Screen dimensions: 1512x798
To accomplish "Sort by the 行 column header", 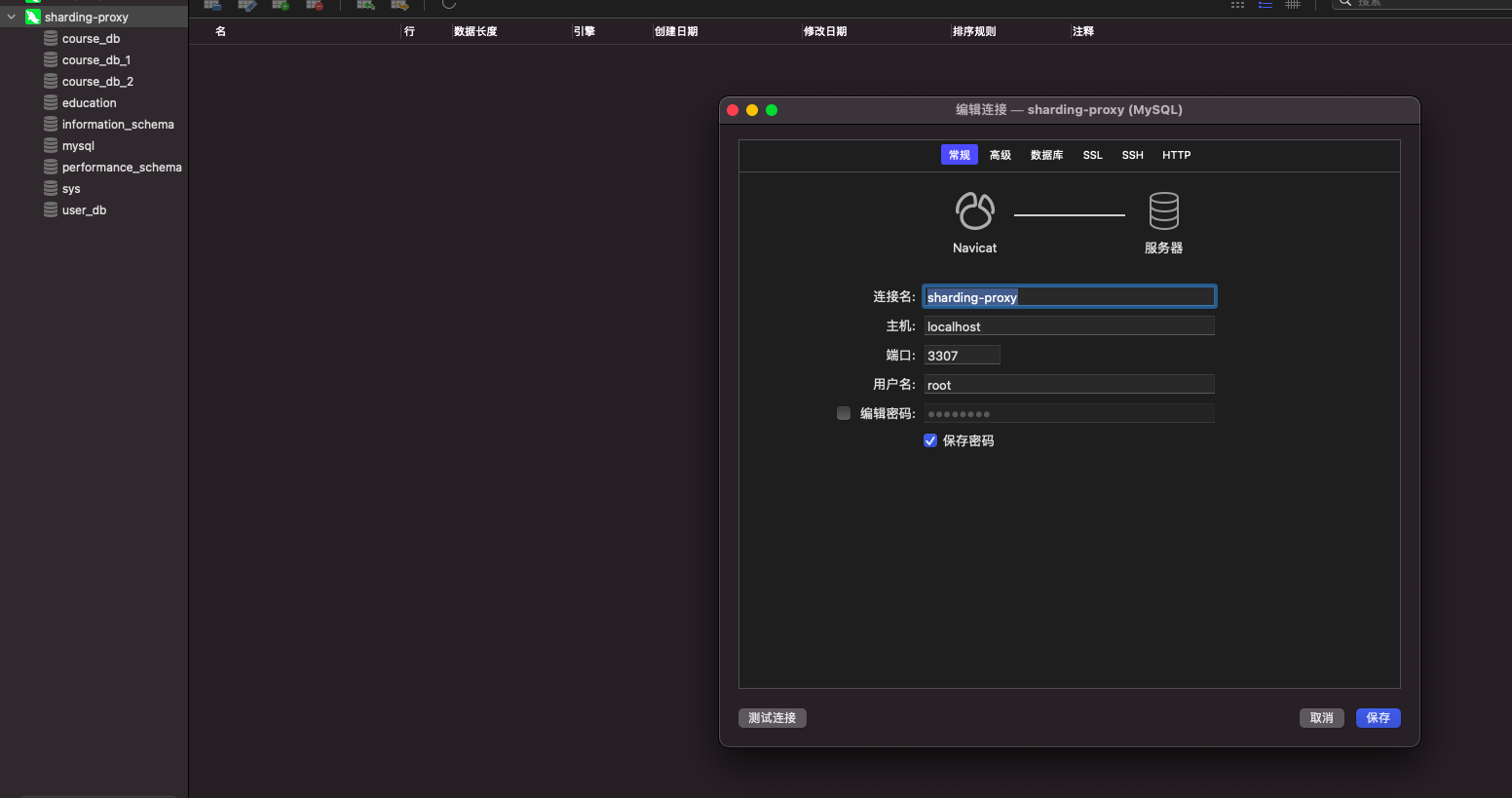I will pos(409,31).
